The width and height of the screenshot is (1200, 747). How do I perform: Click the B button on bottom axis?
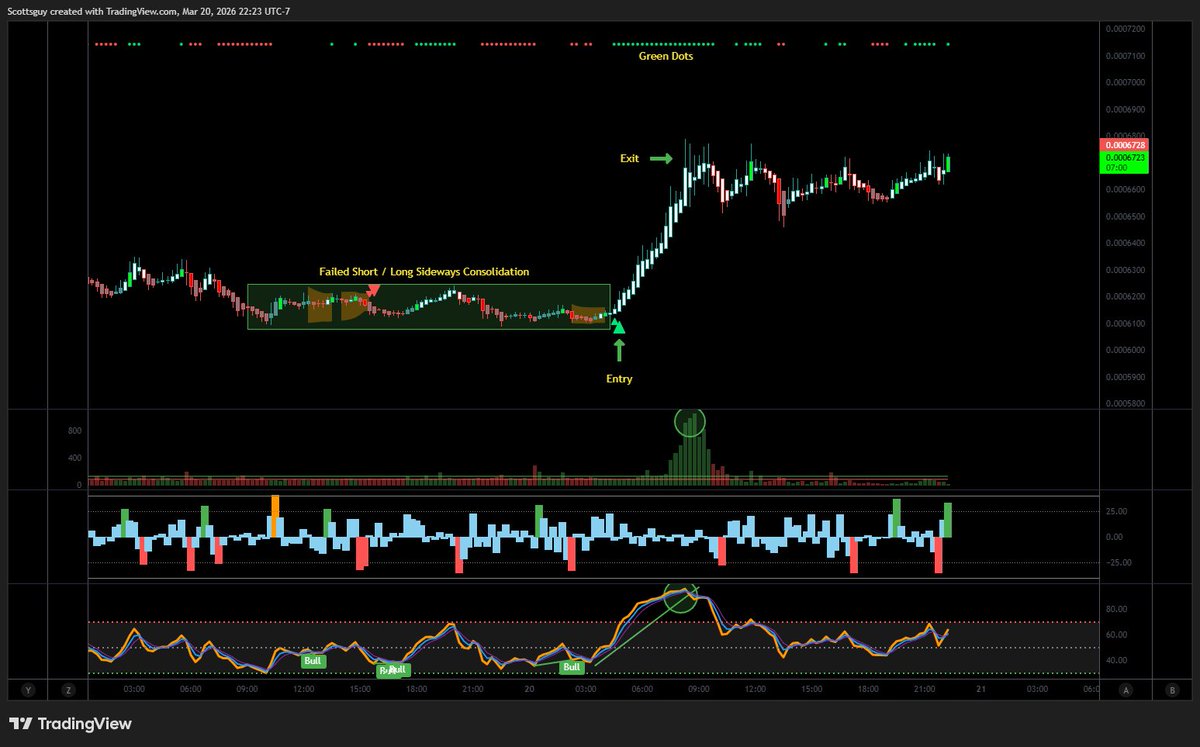1172,689
